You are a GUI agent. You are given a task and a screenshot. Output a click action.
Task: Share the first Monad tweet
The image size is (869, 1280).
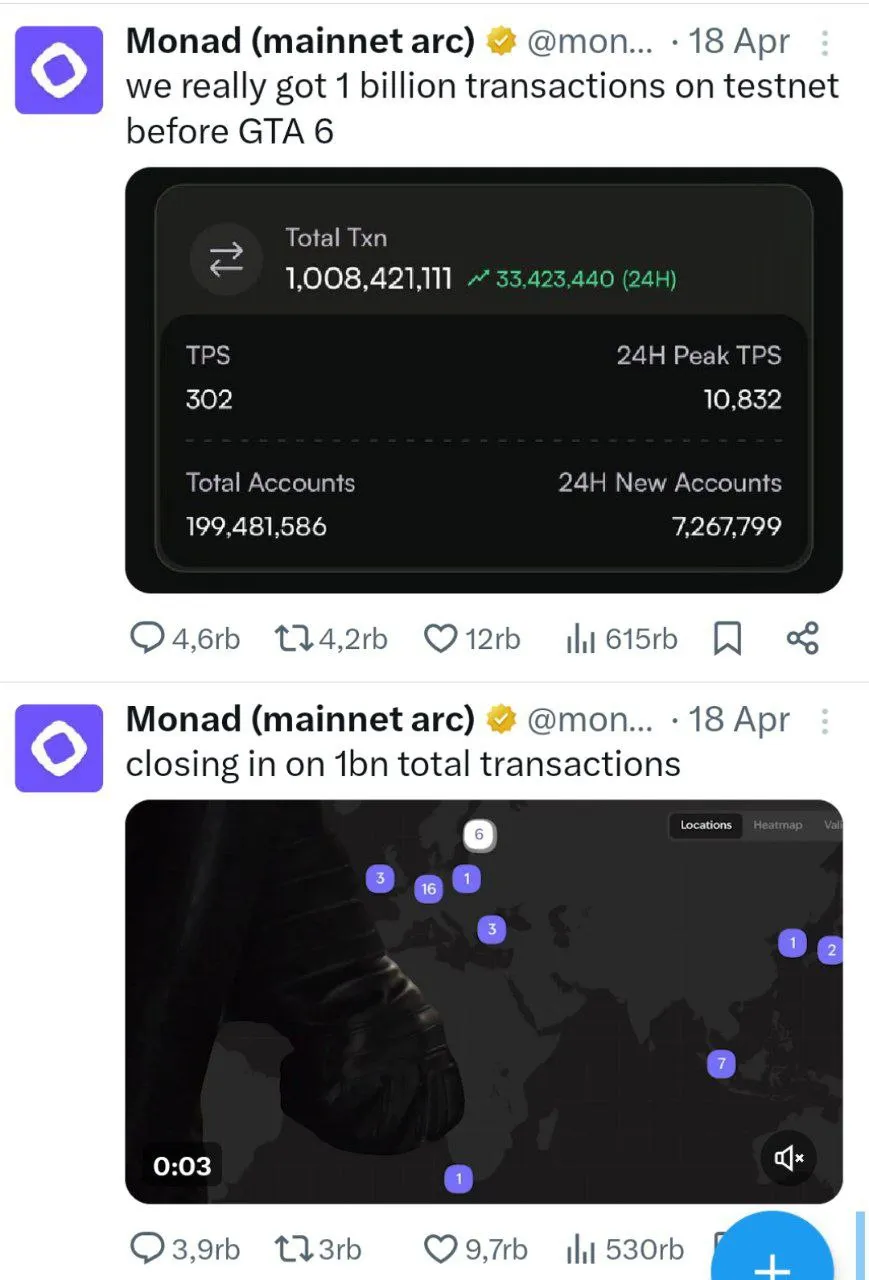[x=802, y=638]
